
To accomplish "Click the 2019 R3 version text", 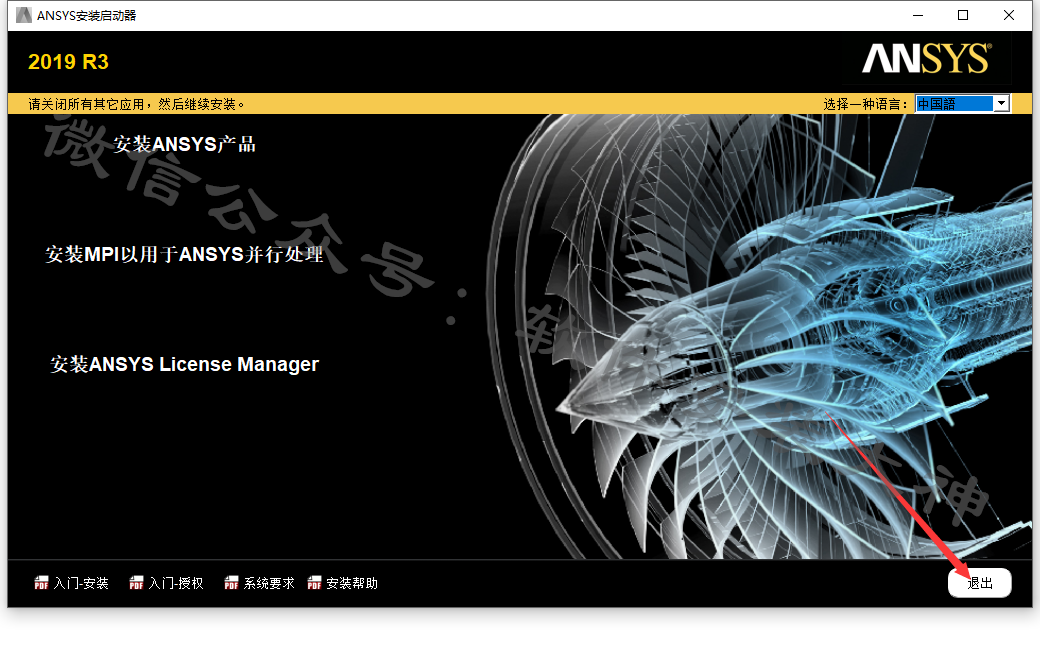I will click(x=68, y=62).
